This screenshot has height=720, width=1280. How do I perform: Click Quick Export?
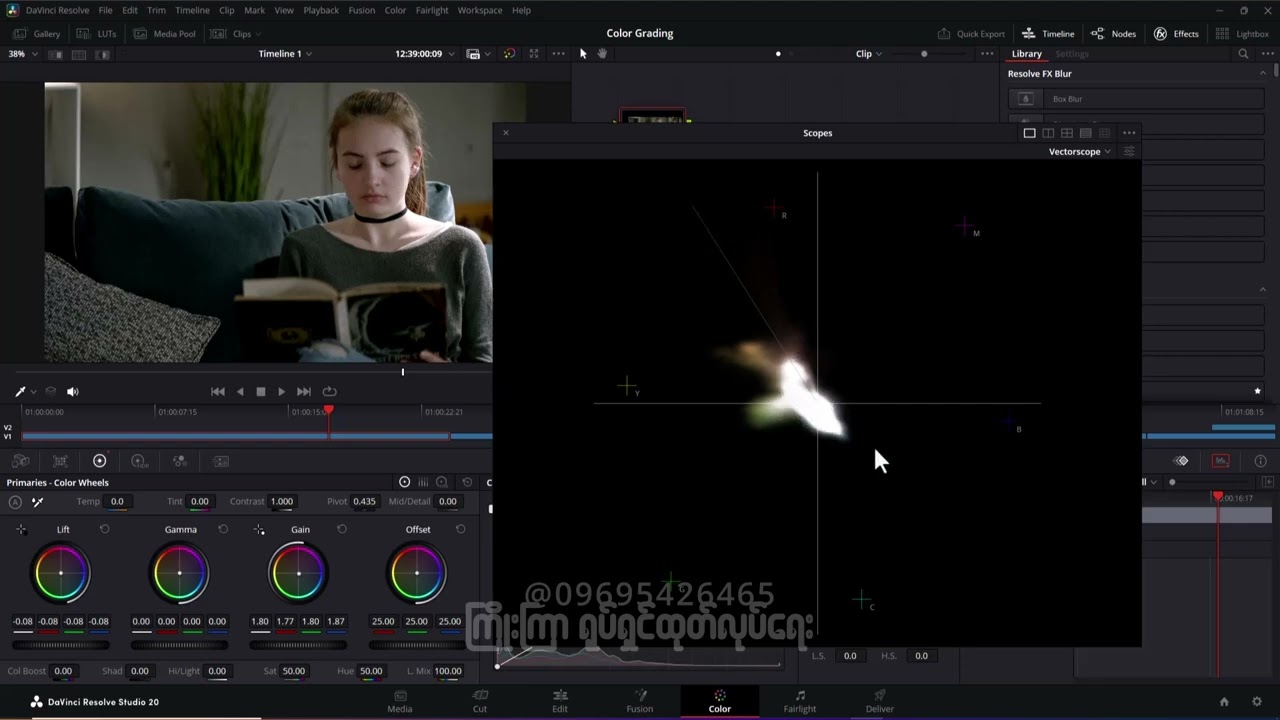(x=971, y=33)
